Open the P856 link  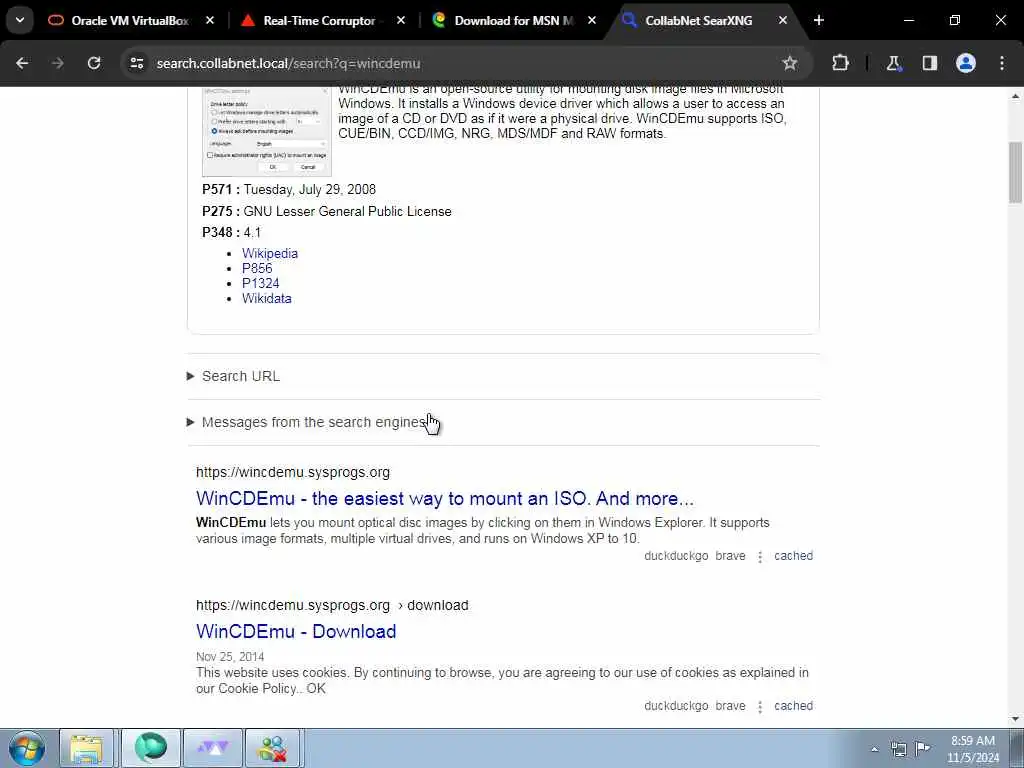257,268
